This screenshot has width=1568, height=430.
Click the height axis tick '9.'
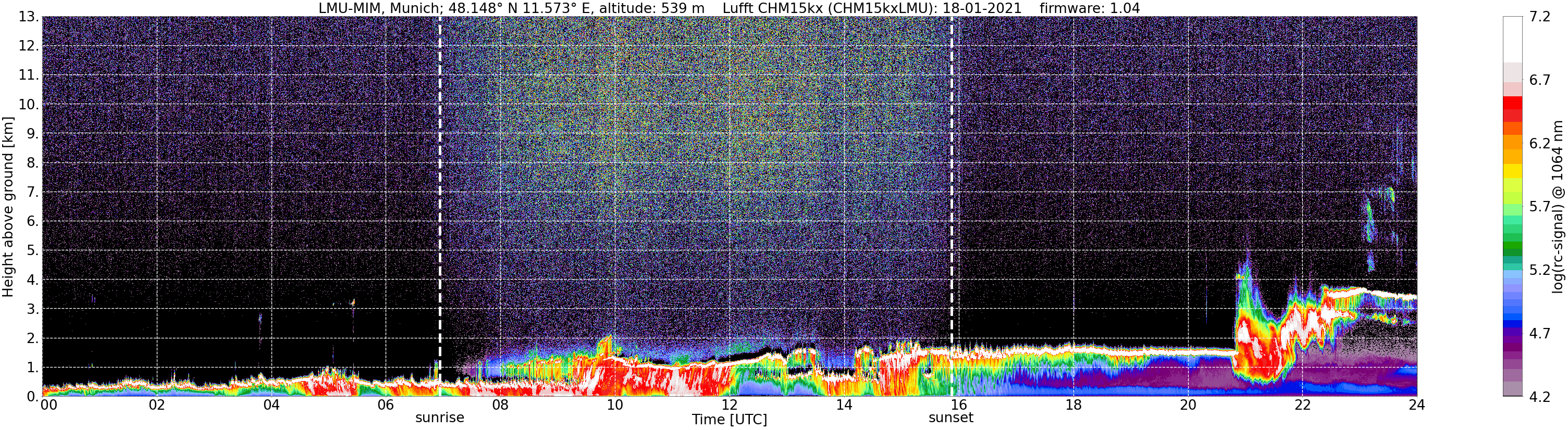pos(32,134)
